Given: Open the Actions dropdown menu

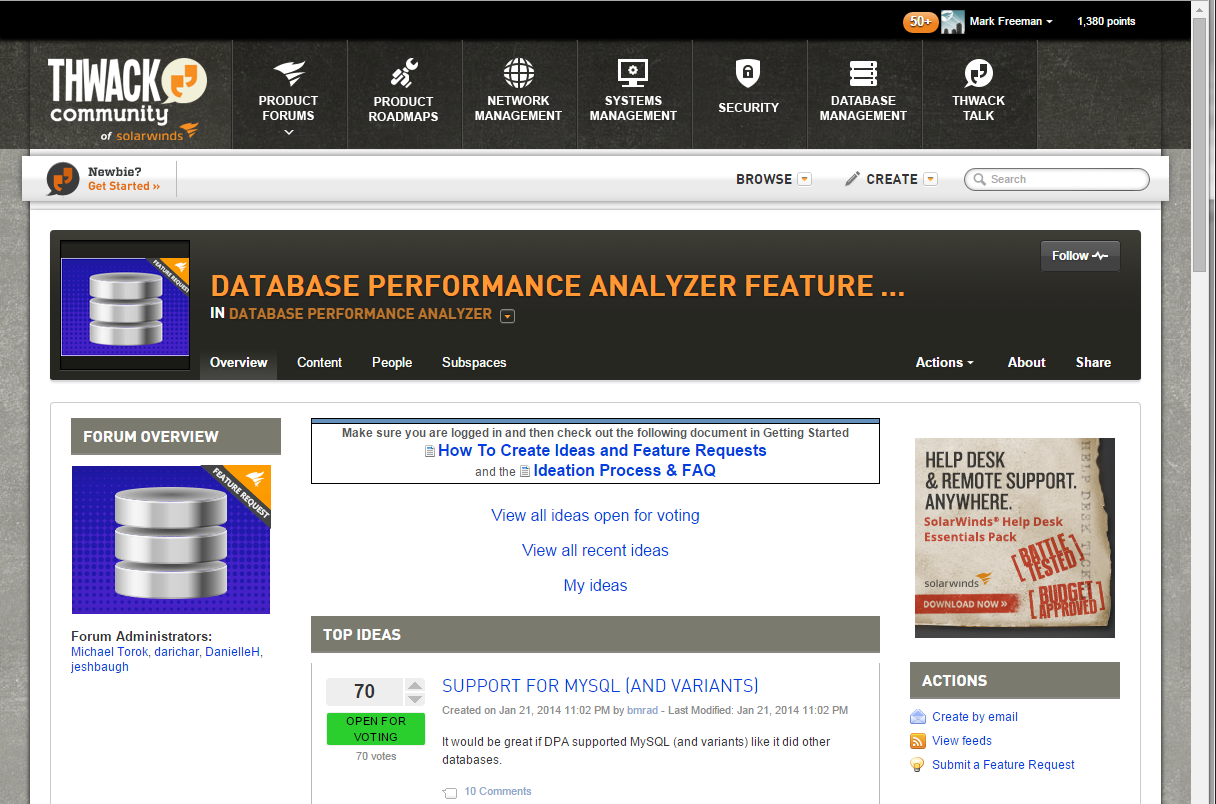Looking at the screenshot, I should (x=944, y=362).
